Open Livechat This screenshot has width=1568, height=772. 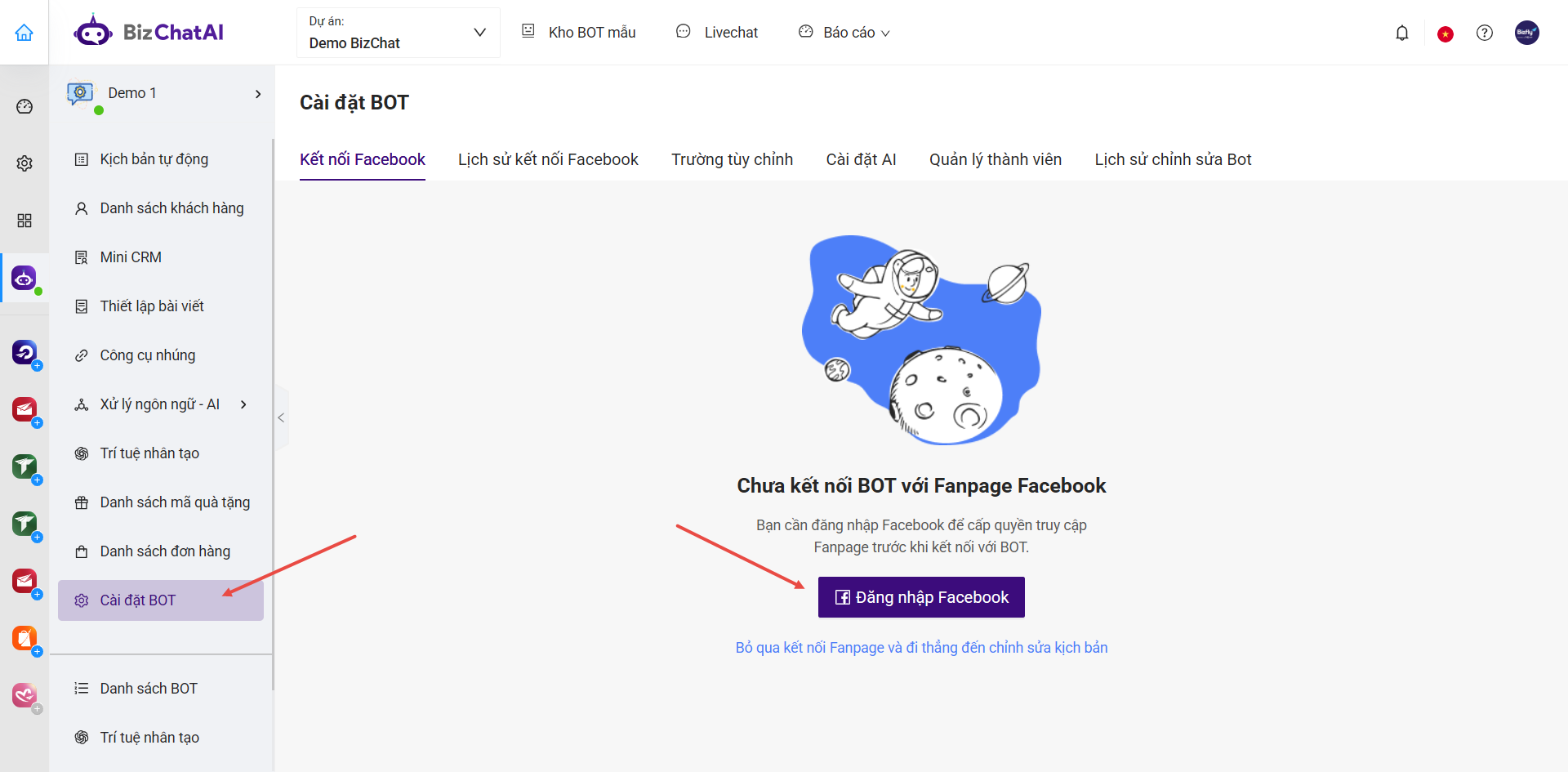pyautogui.click(x=717, y=33)
